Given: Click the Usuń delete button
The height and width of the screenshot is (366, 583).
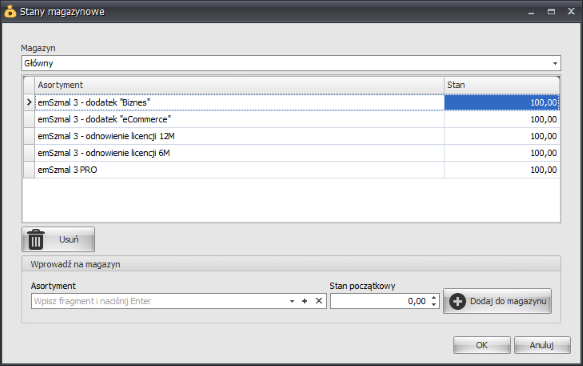Looking at the screenshot, I should click(x=58, y=239).
